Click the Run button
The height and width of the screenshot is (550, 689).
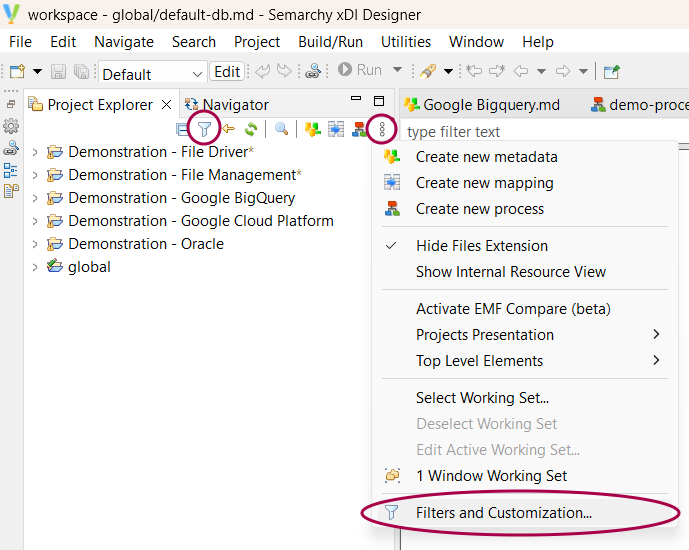tap(360, 70)
